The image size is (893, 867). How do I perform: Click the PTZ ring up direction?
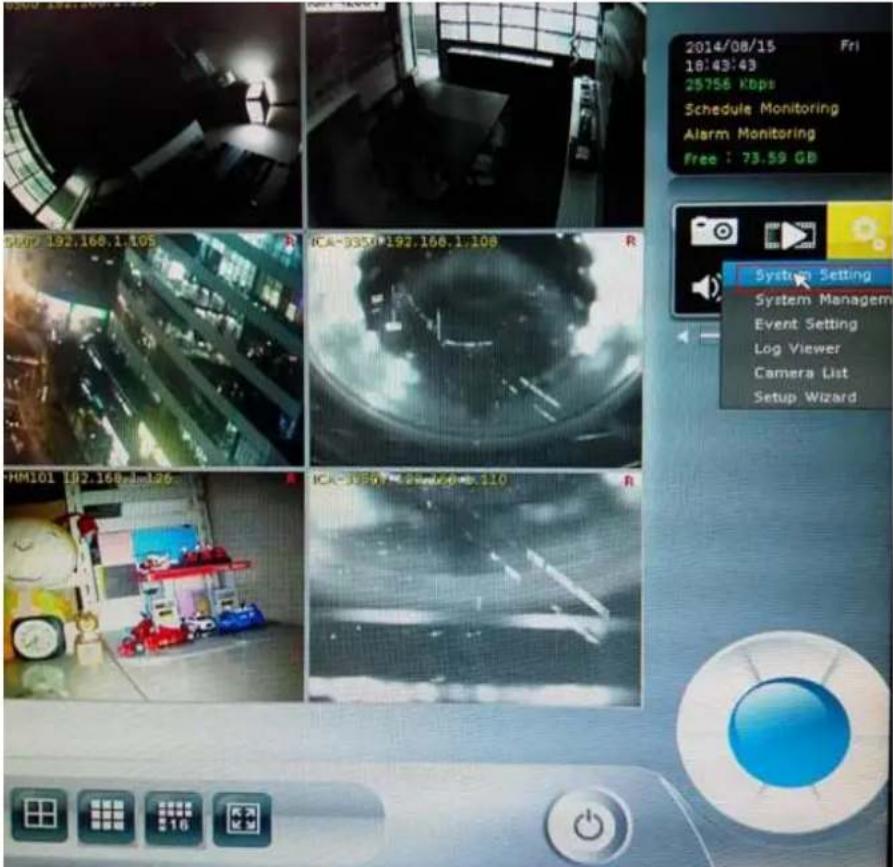click(x=792, y=654)
